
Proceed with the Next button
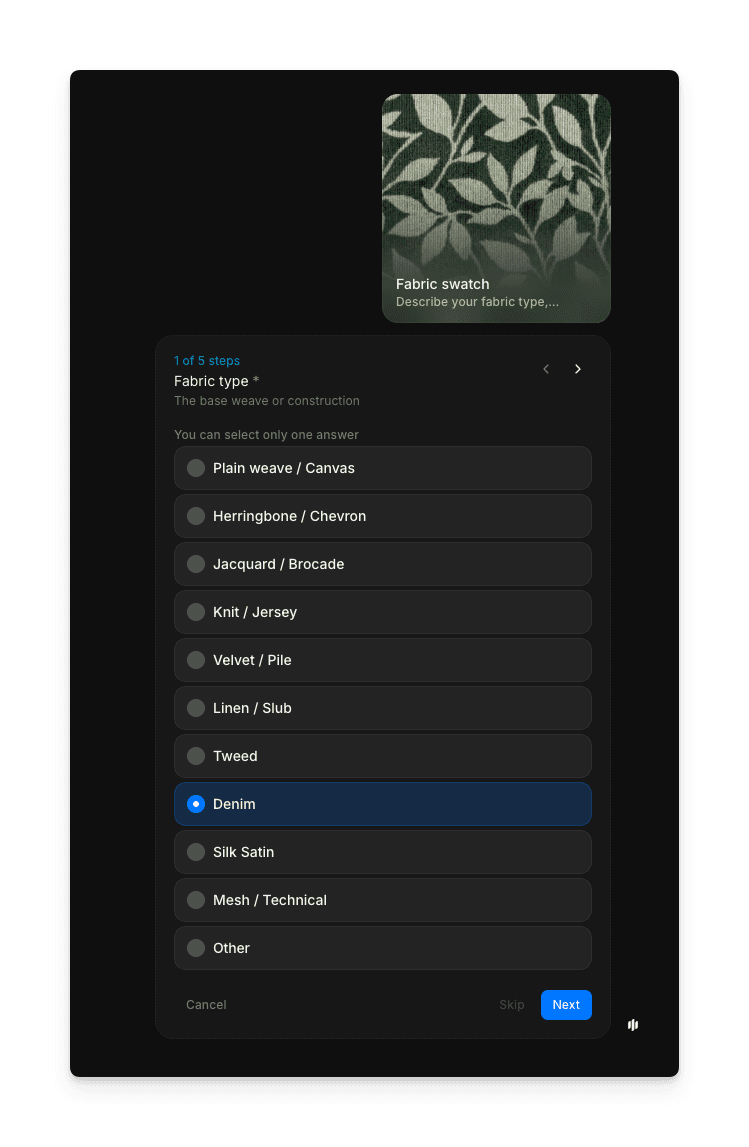(566, 1005)
